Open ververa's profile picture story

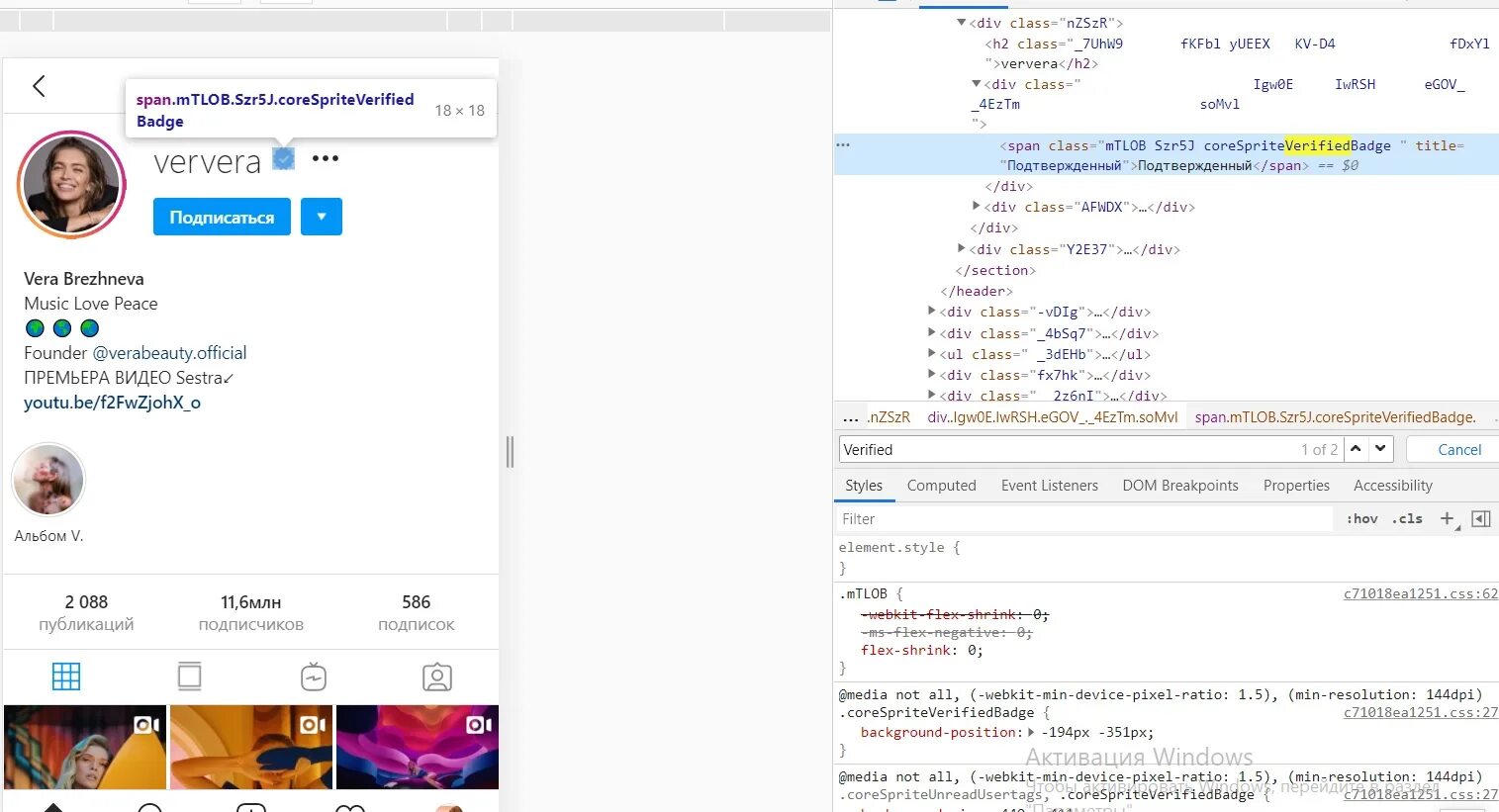tap(70, 185)
